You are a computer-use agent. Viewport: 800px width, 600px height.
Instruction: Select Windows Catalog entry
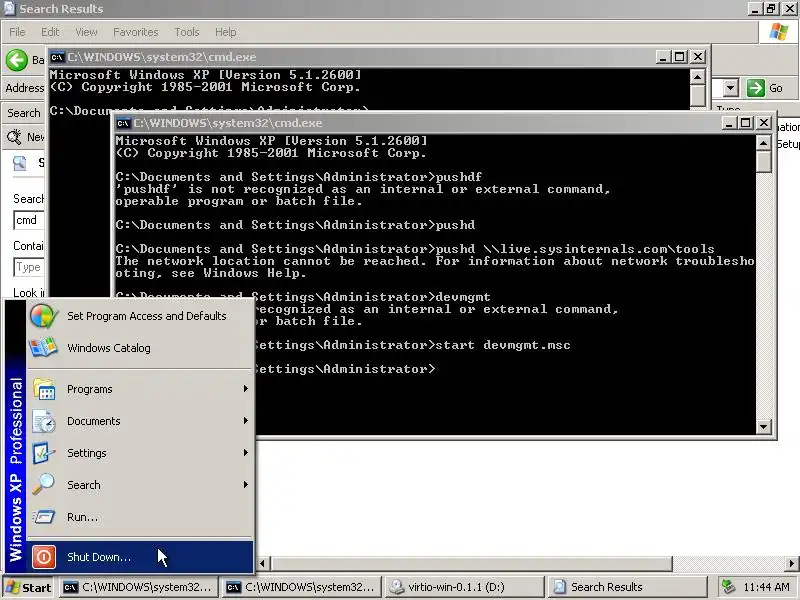(140, 347)
